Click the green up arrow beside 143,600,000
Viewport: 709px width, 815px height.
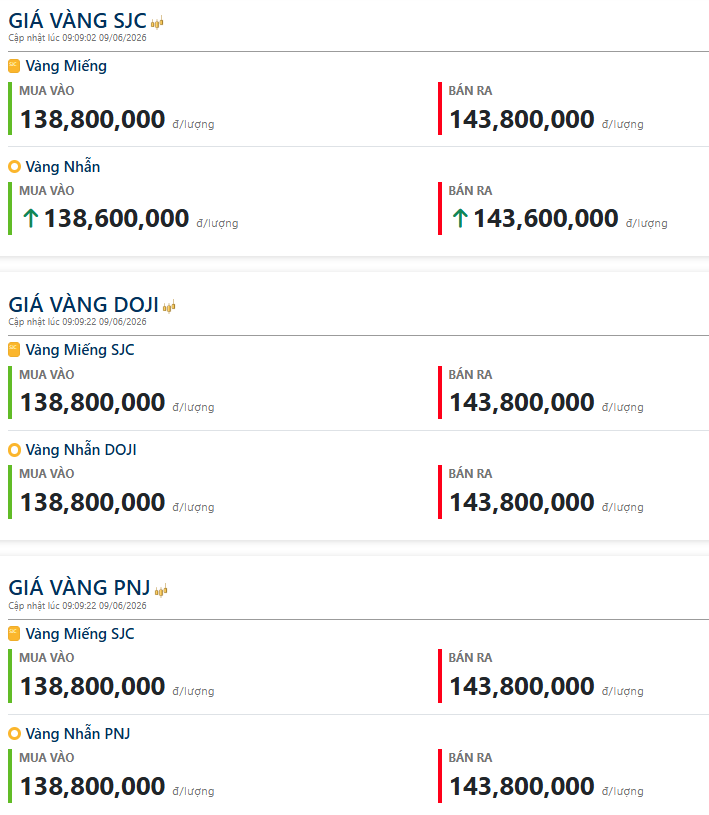tap(460, 218)
